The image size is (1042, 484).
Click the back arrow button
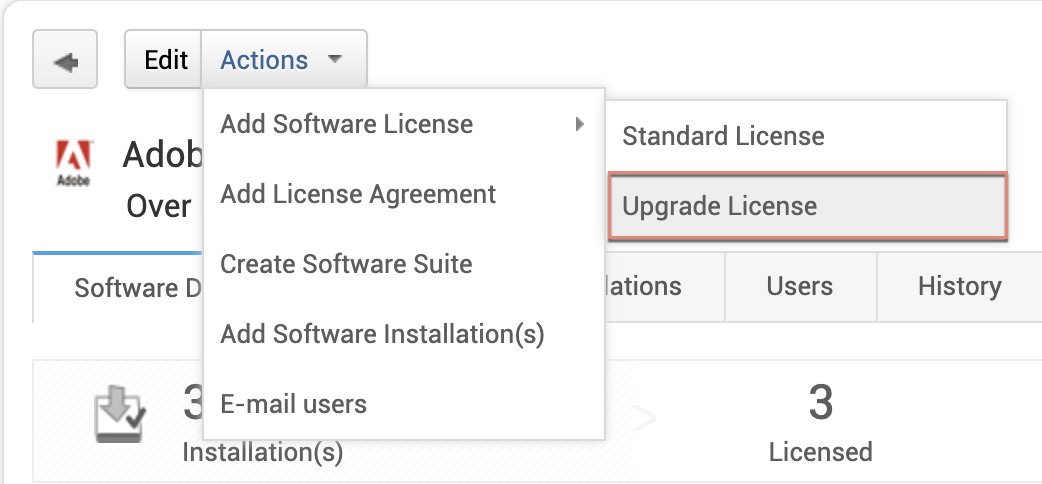pyautogui.click(x=65, y=60)
